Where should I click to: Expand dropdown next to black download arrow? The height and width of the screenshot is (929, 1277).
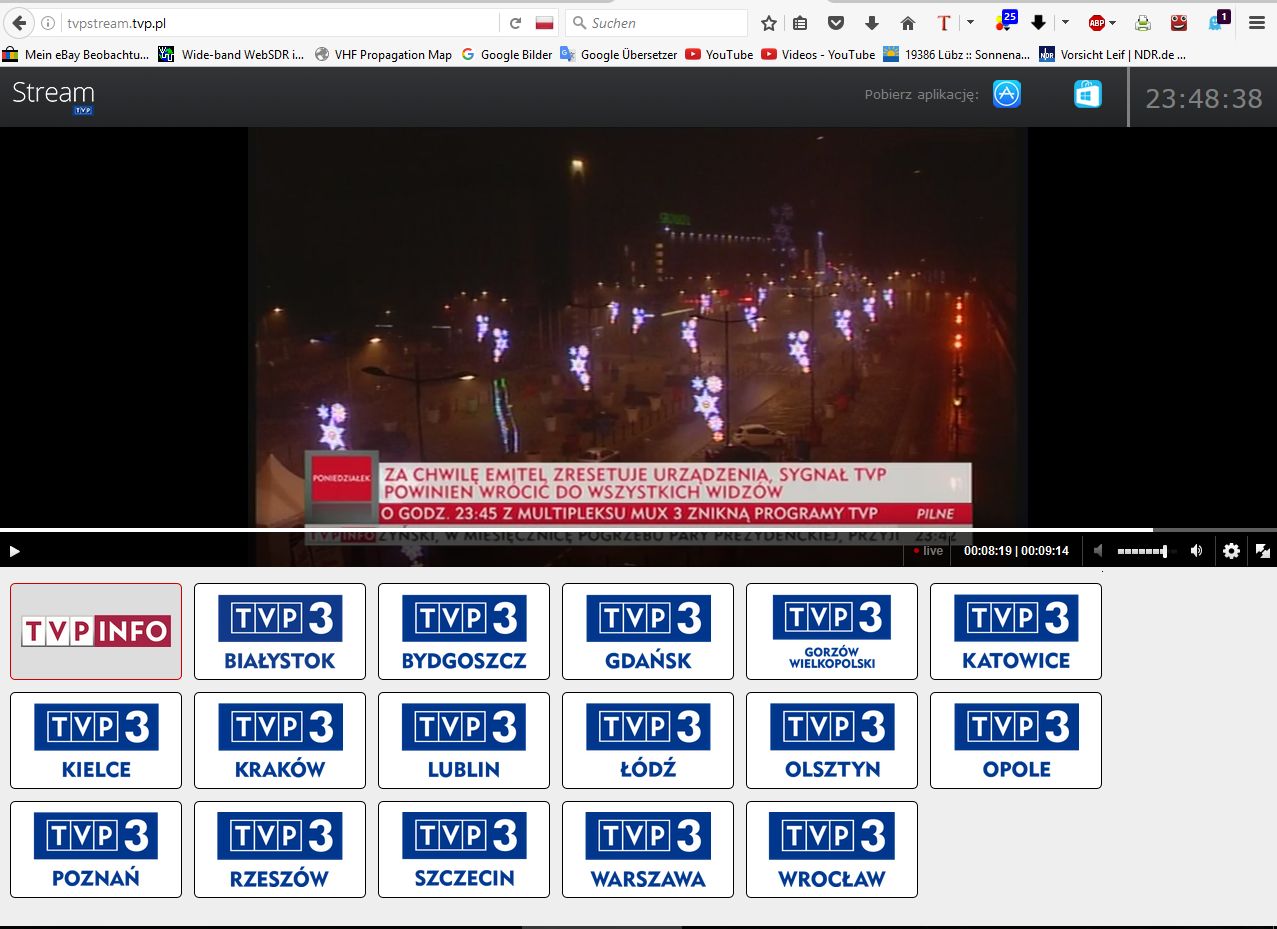tap(1065, 23)
